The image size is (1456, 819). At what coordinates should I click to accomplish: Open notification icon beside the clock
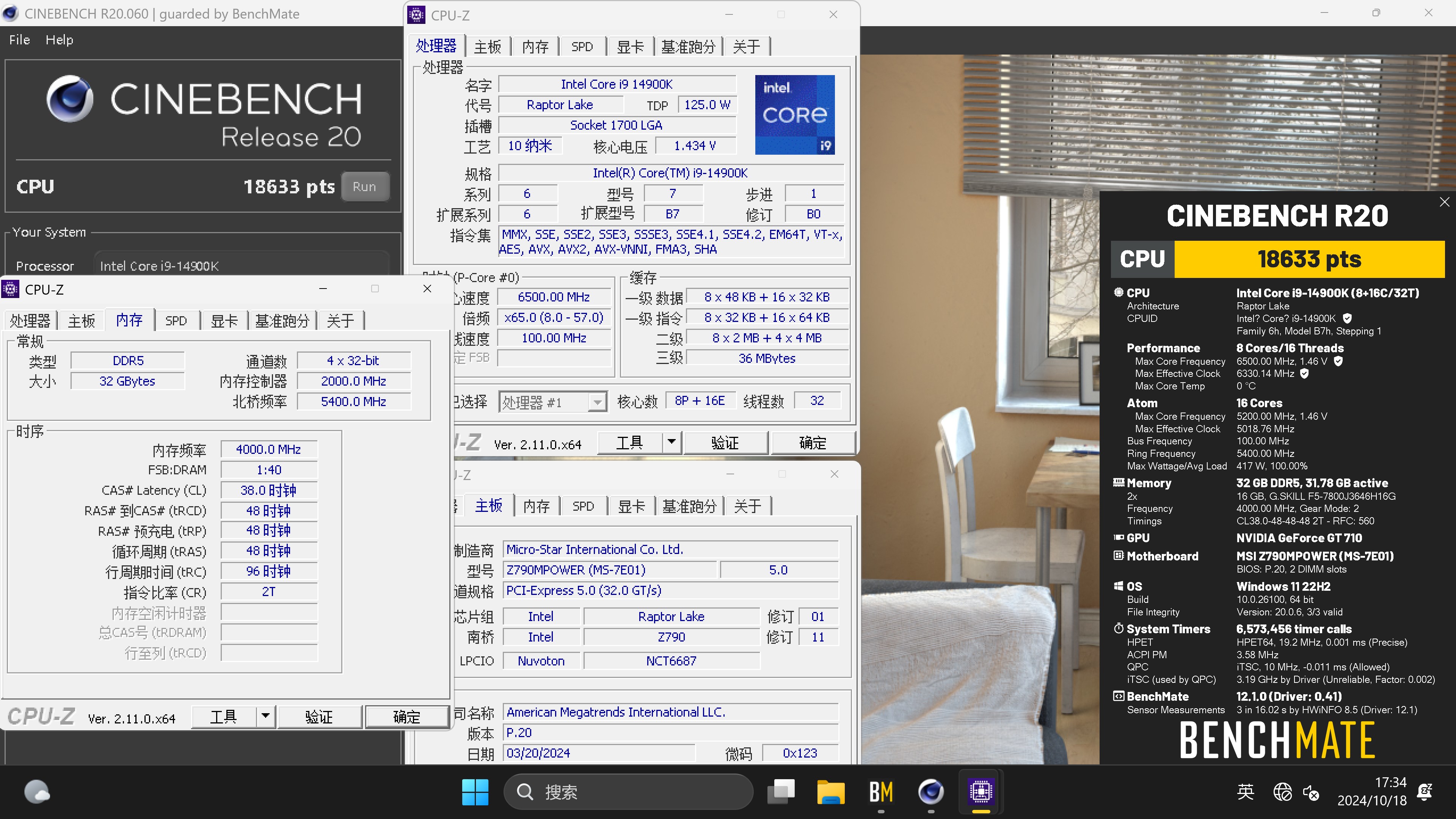[x=1425, y=791]
